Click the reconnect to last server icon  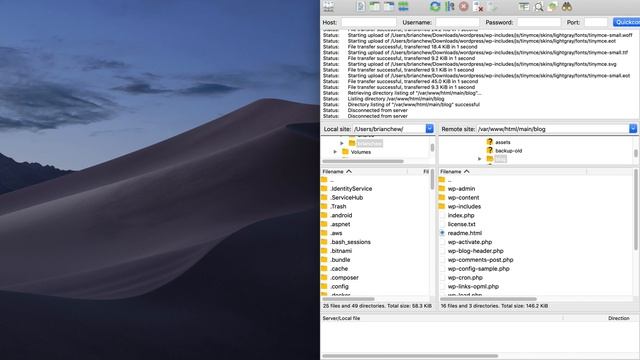click(493, 7)
